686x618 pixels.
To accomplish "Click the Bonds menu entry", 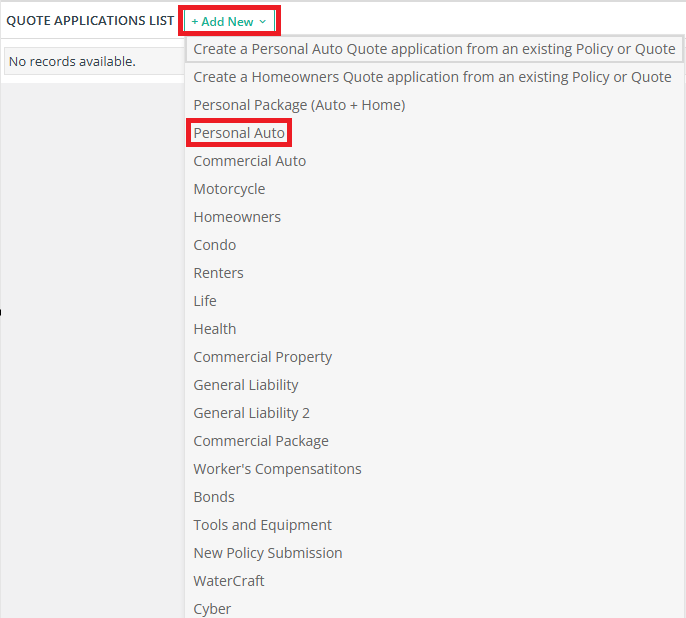I will 214,497.
